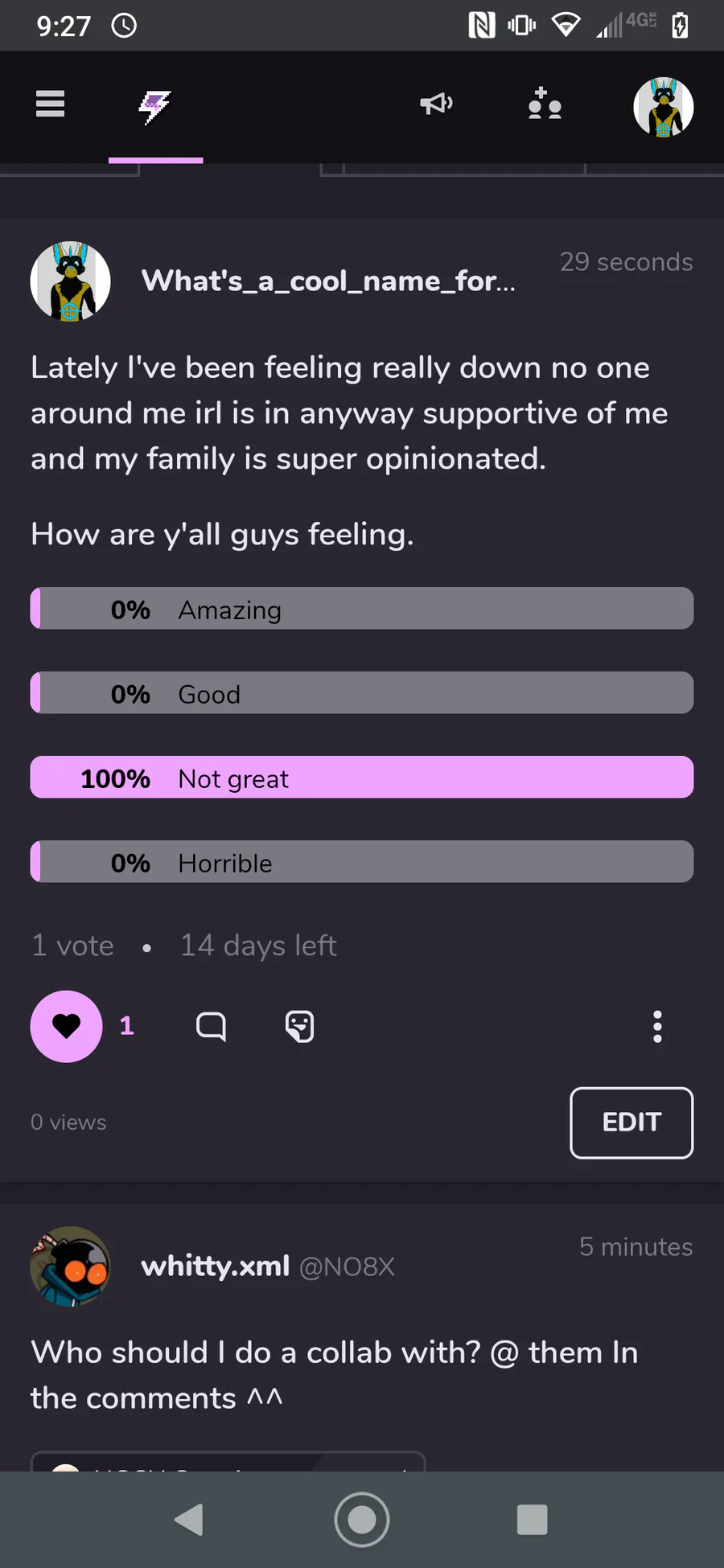Screen dimensions: 724x1568
Task: Tap the profile avatar in top bar
Action: (x=663, y=107)
